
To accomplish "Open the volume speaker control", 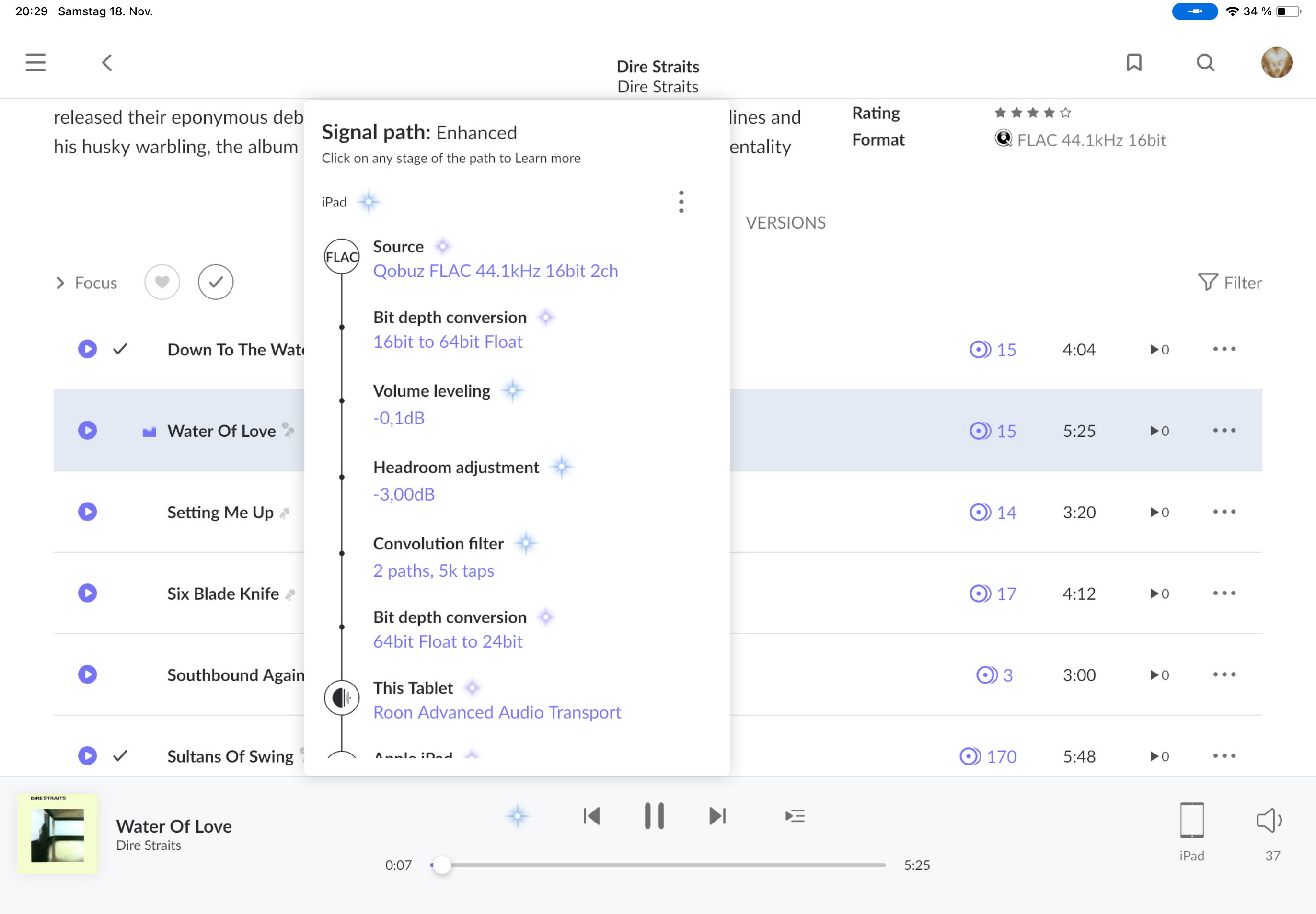I will [1270, 820].
